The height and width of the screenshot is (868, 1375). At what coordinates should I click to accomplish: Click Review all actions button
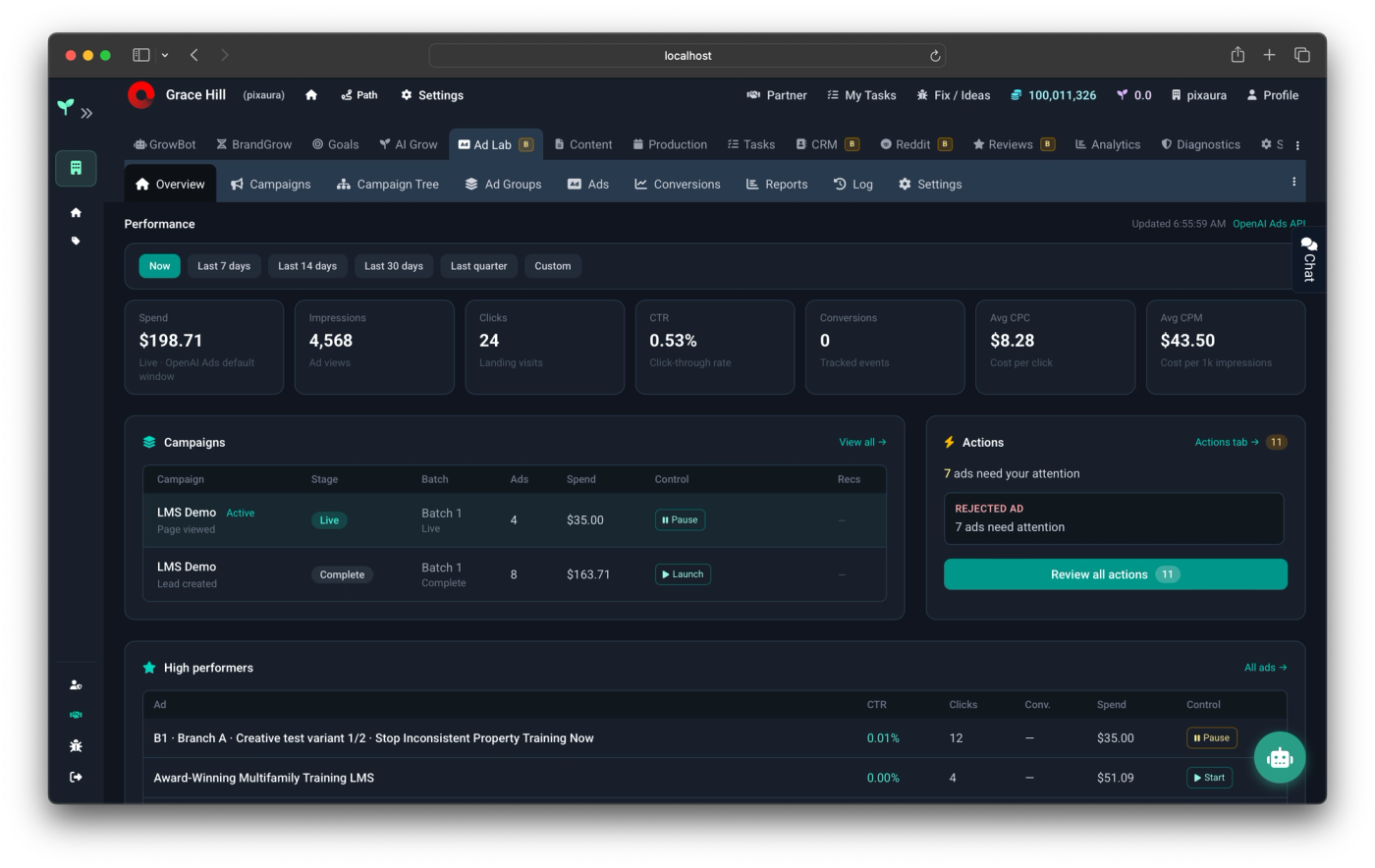tap(1115, 574)
